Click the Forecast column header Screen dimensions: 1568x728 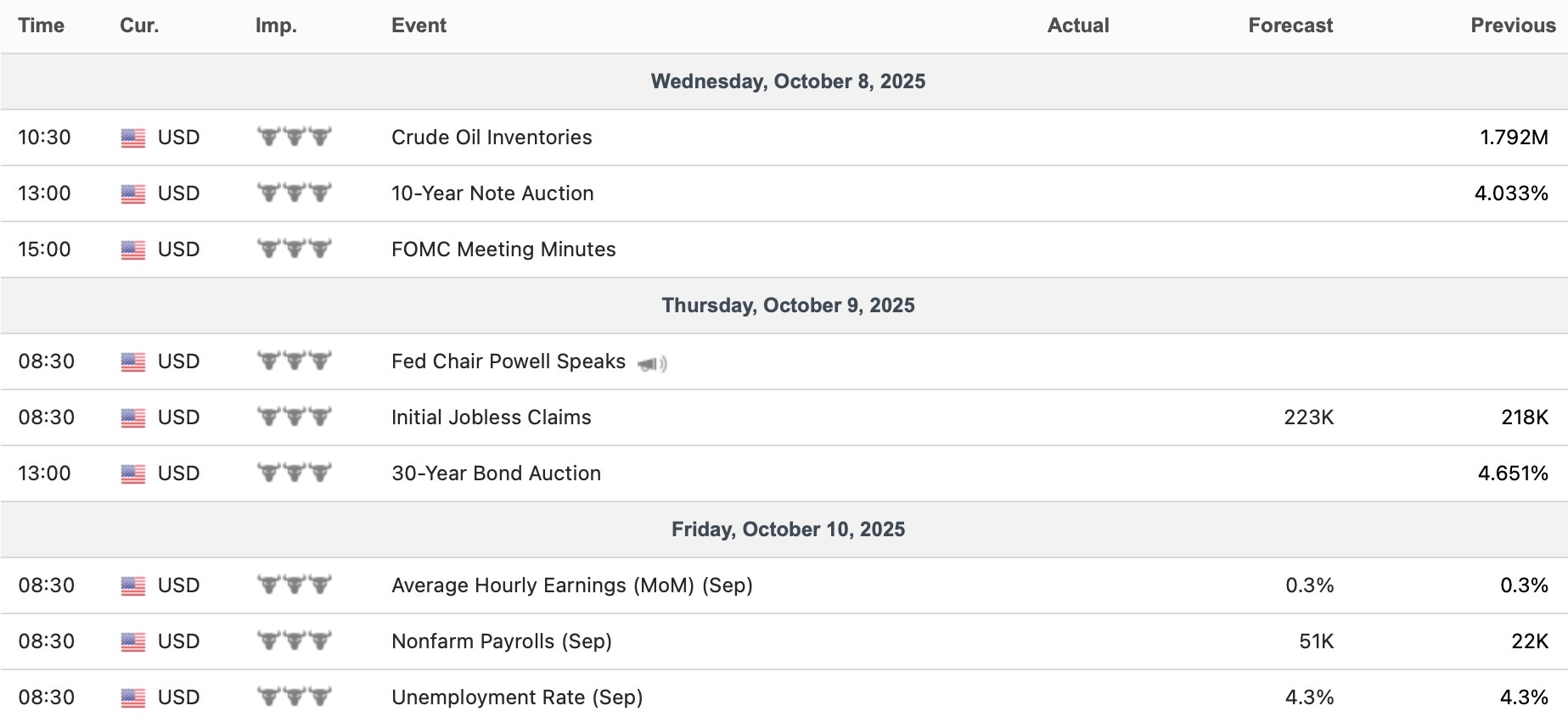pos(1290,25)
